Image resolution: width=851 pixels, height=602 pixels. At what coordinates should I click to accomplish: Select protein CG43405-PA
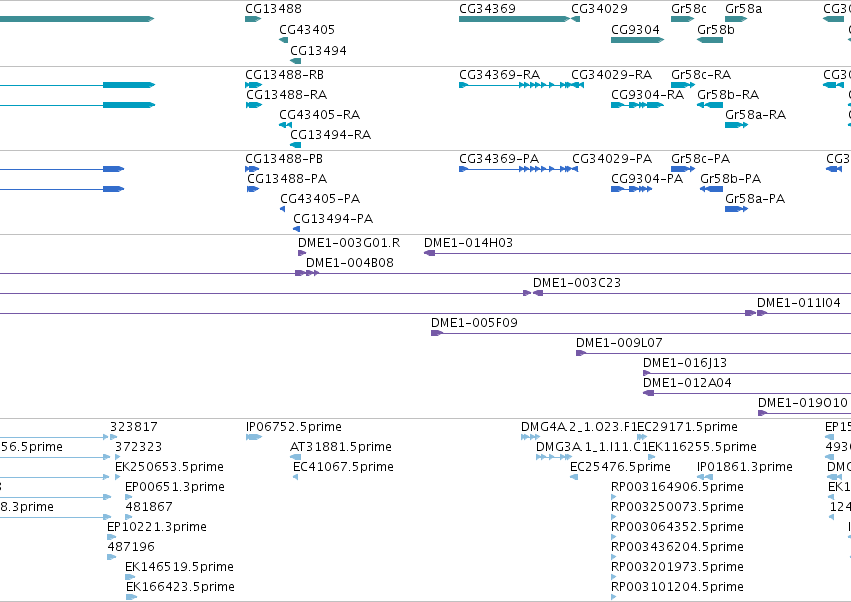283,209
